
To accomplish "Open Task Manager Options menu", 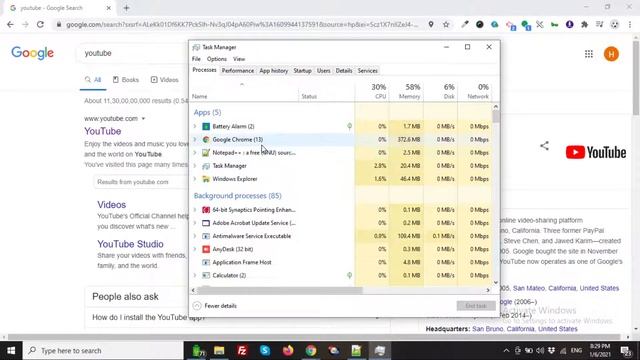I will tap(216, 59).
